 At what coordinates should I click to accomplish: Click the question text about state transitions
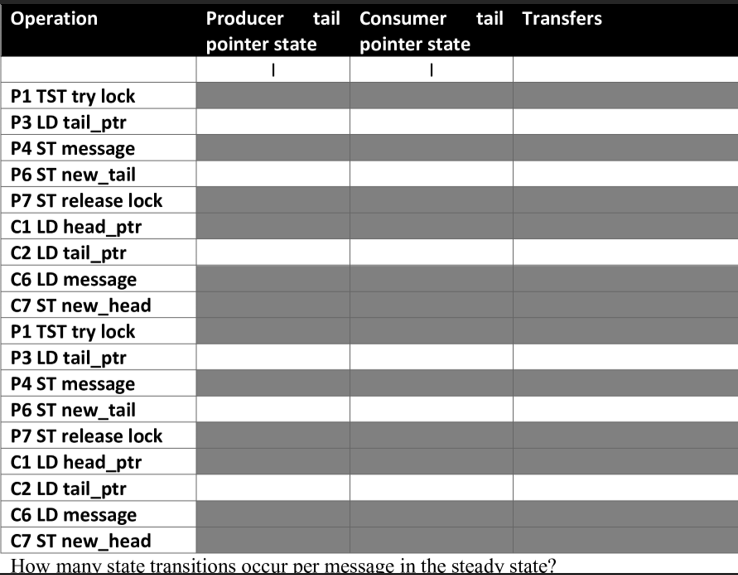pos(285,565)
